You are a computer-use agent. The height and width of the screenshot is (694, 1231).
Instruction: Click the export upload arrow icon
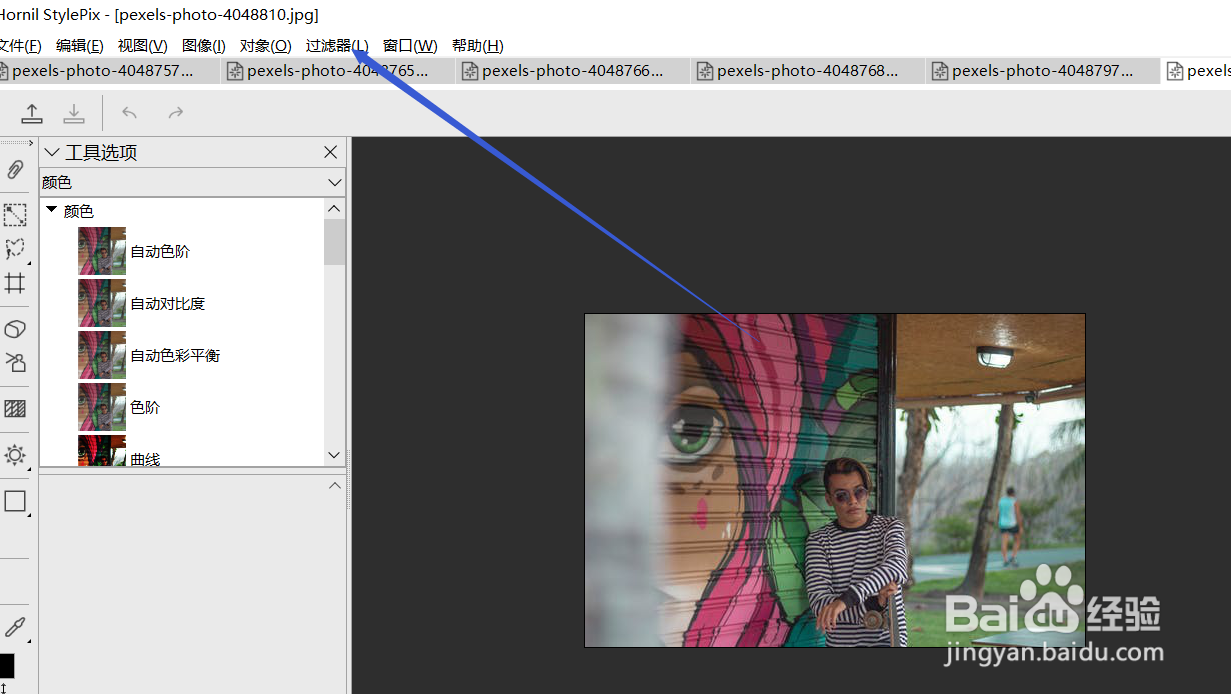click(32, 113)
